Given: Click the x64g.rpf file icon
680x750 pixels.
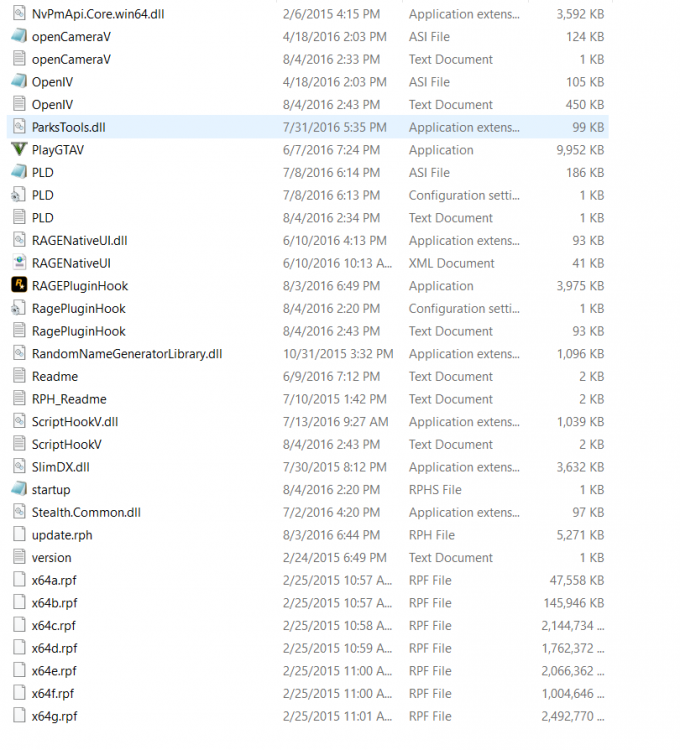Looking at the screenshot, I should [19, 716].
